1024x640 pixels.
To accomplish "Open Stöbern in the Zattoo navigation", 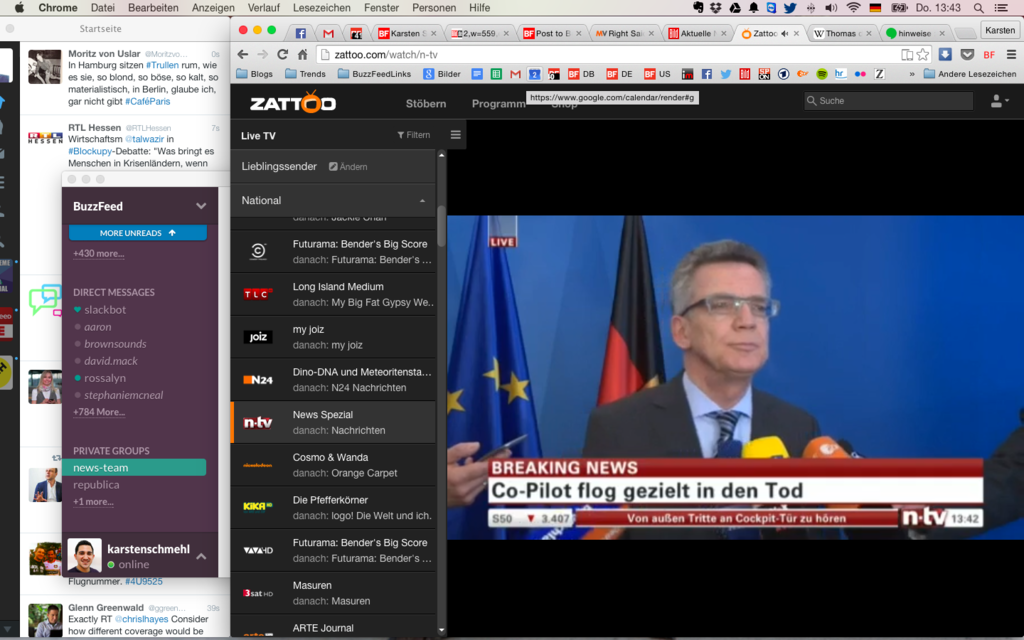I will point(426,103).
